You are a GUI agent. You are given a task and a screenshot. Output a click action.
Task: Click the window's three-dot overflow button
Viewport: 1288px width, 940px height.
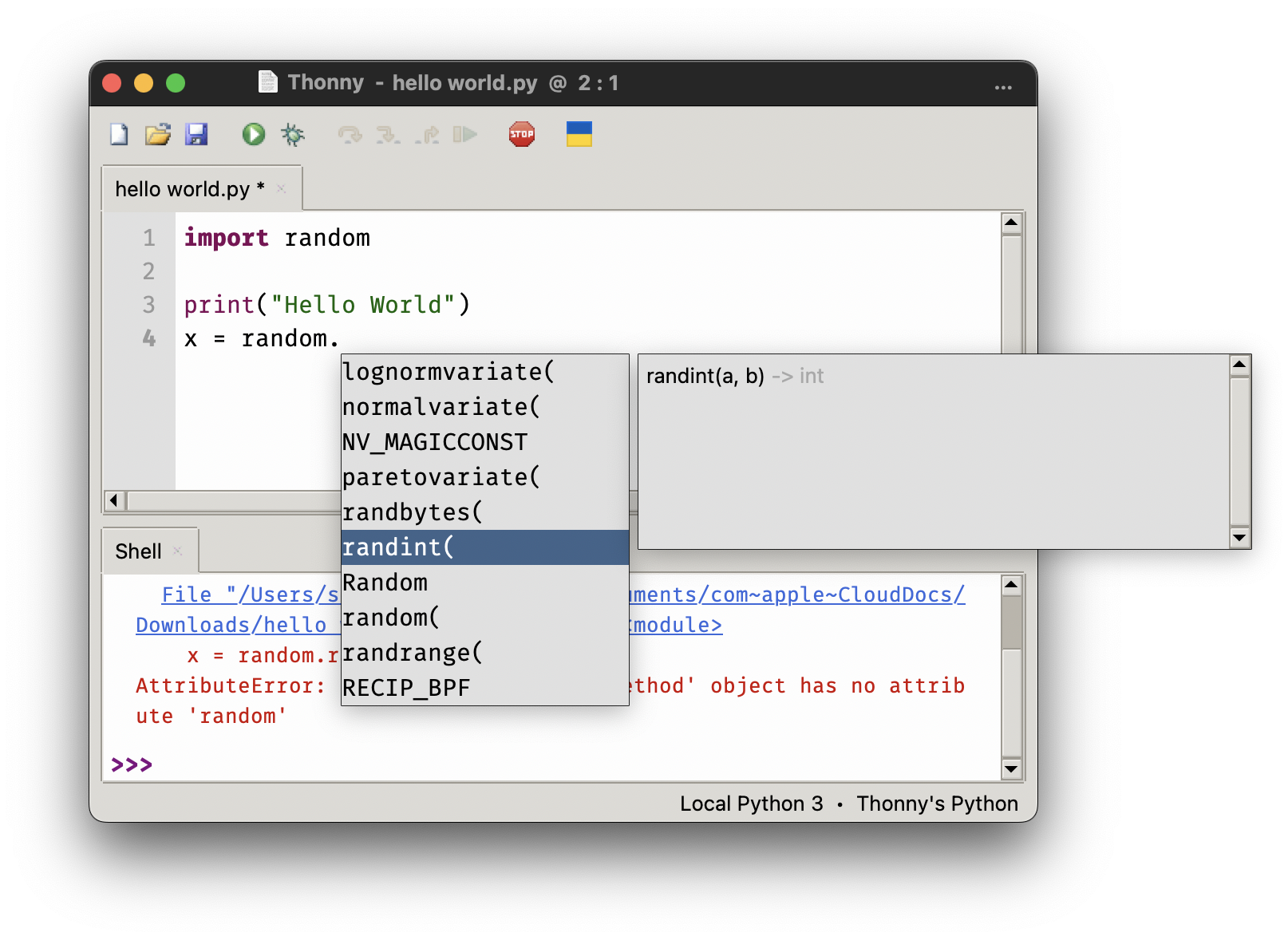[x=1003, y=87]
